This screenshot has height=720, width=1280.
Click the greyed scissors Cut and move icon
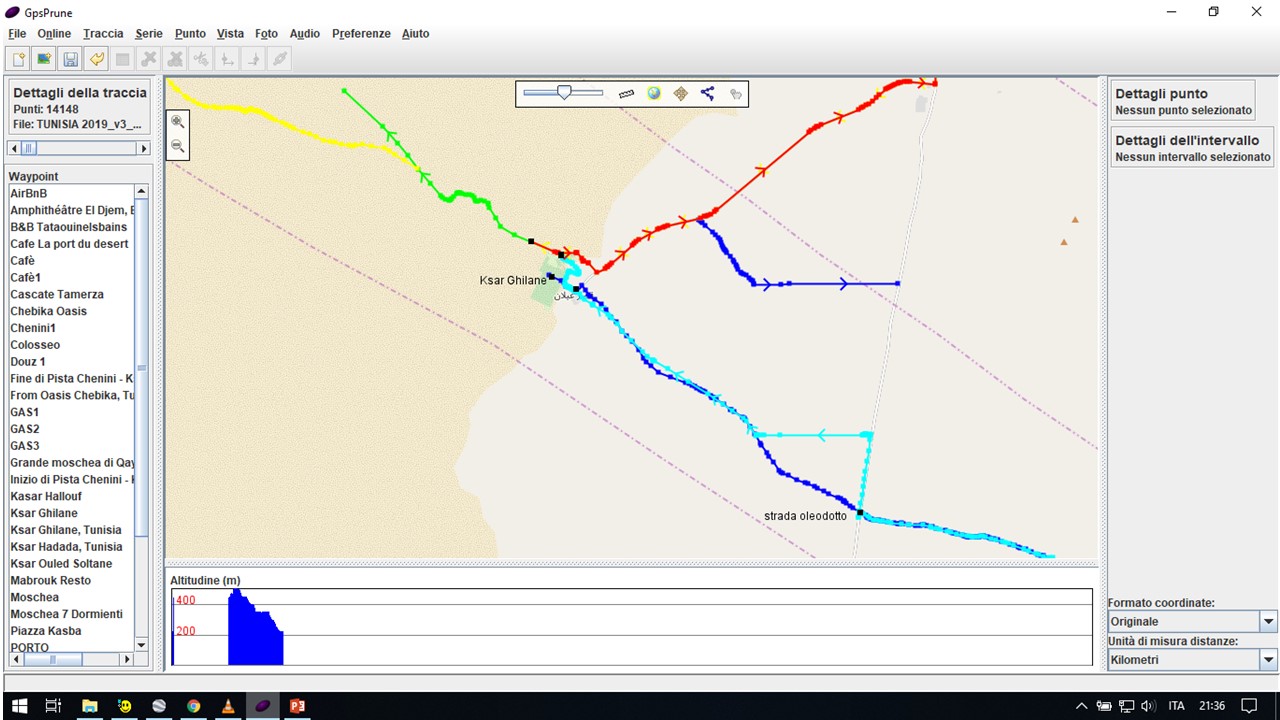coord(201,59)
